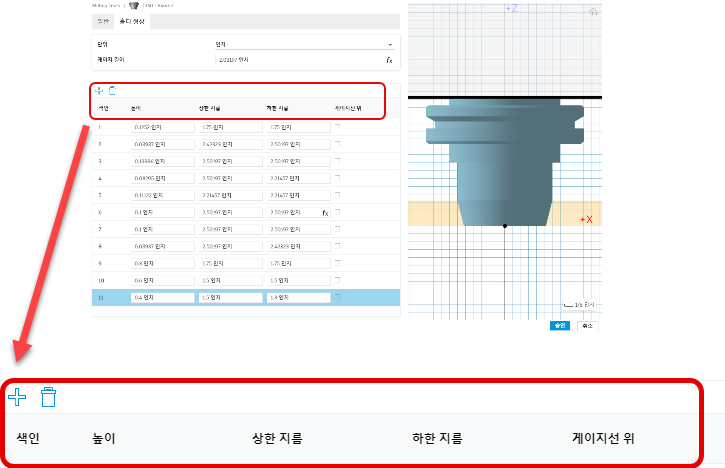Toggle the gage line checkbox in row 5
Viewport: 725px width, 468px height.
coord(338,195)
